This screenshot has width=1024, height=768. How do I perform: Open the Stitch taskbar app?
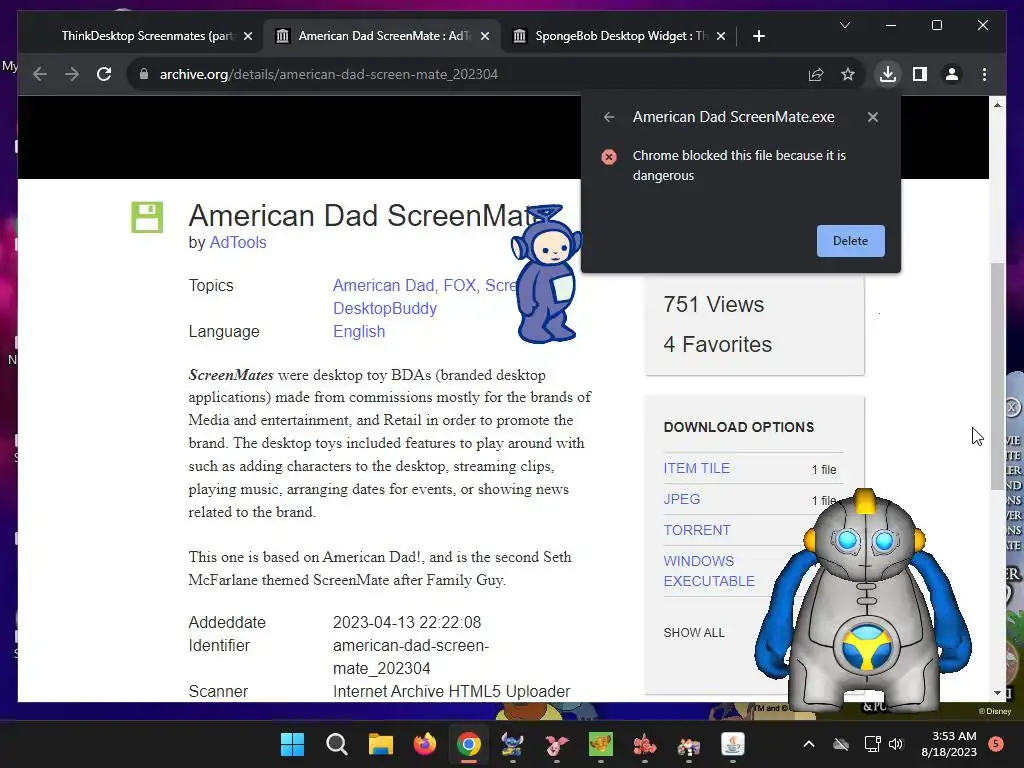coord(513,744)
